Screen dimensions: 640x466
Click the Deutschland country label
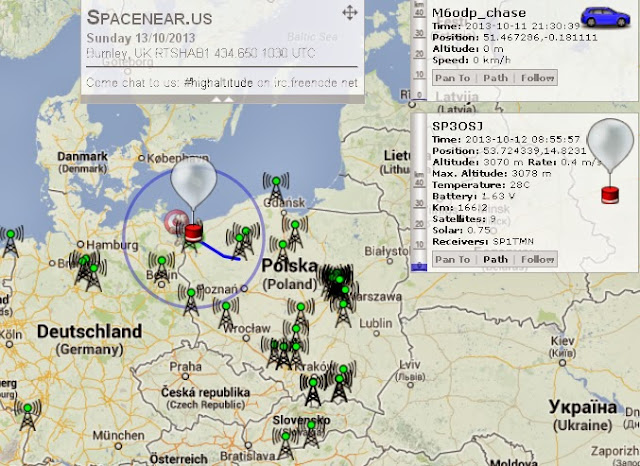click(89, 331)
